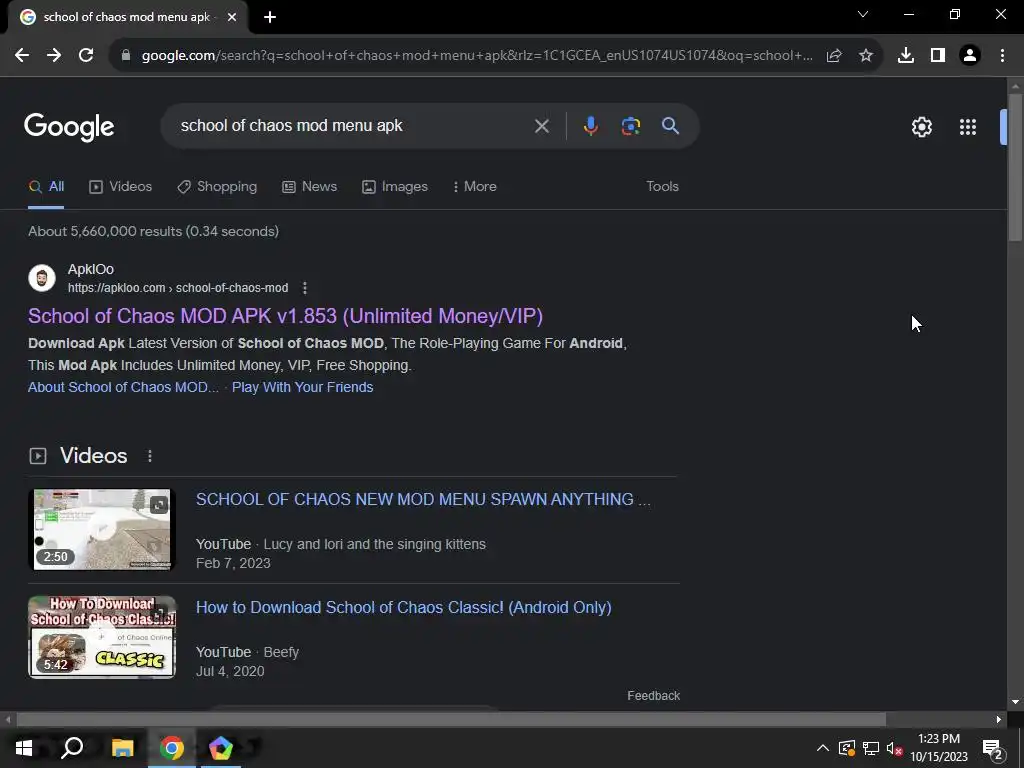This screenshot has width=1024, height=768.
Task: Open Chrome profile avatar
Action: coord(970,56)
